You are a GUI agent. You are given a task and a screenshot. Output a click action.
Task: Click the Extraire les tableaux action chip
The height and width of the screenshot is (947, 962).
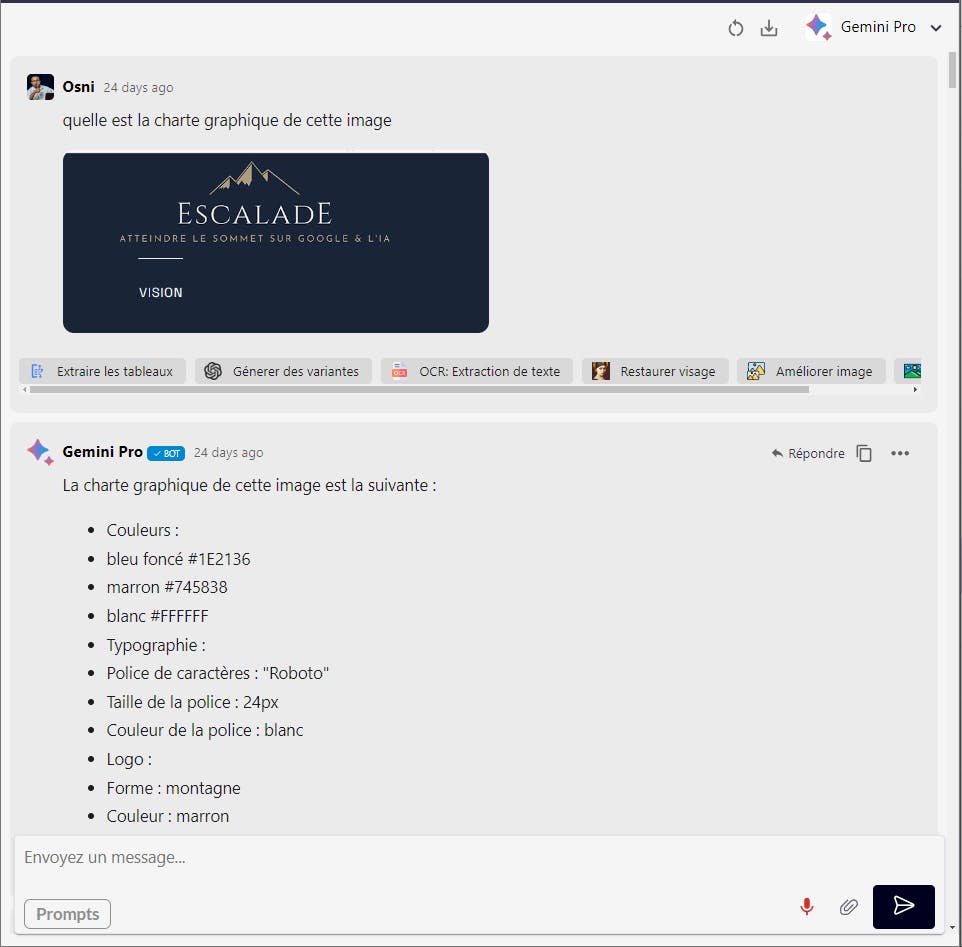tap(102, 370)
